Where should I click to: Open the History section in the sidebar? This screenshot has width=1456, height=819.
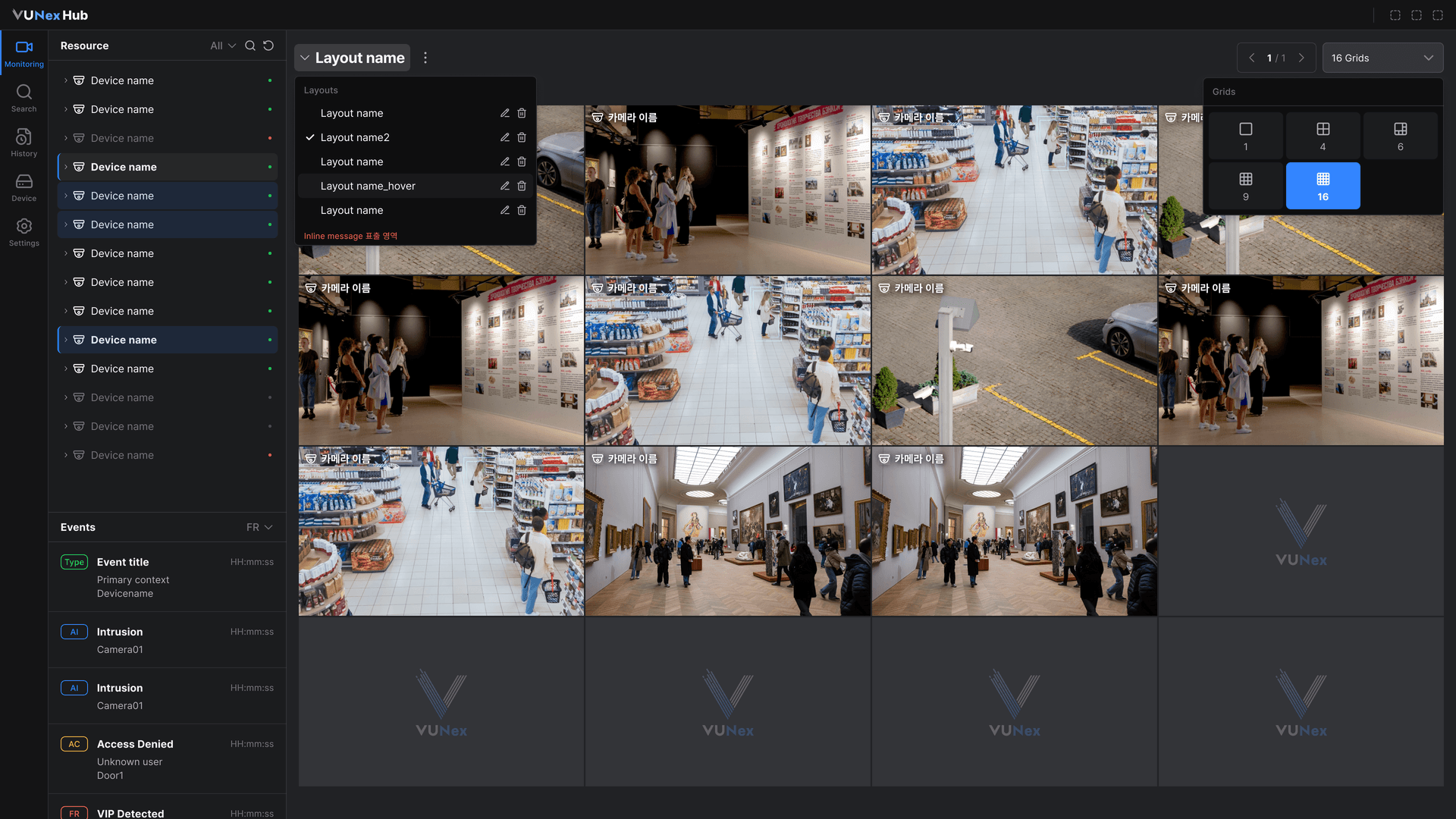click(24, 143)
